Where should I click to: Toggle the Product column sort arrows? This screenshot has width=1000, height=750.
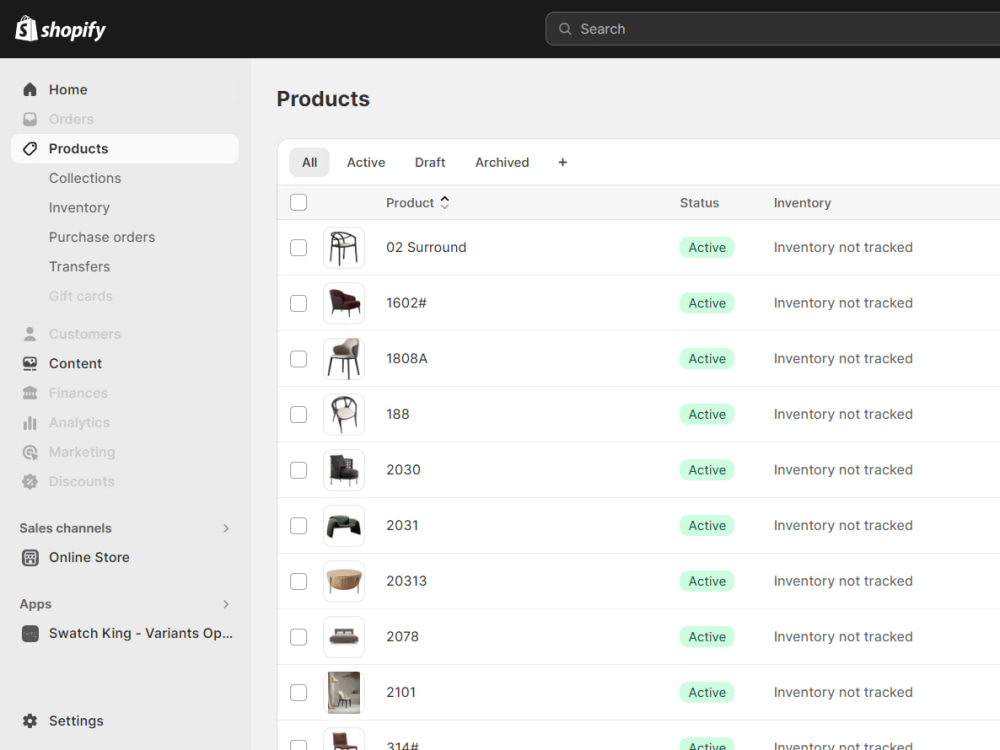[444, 202]
